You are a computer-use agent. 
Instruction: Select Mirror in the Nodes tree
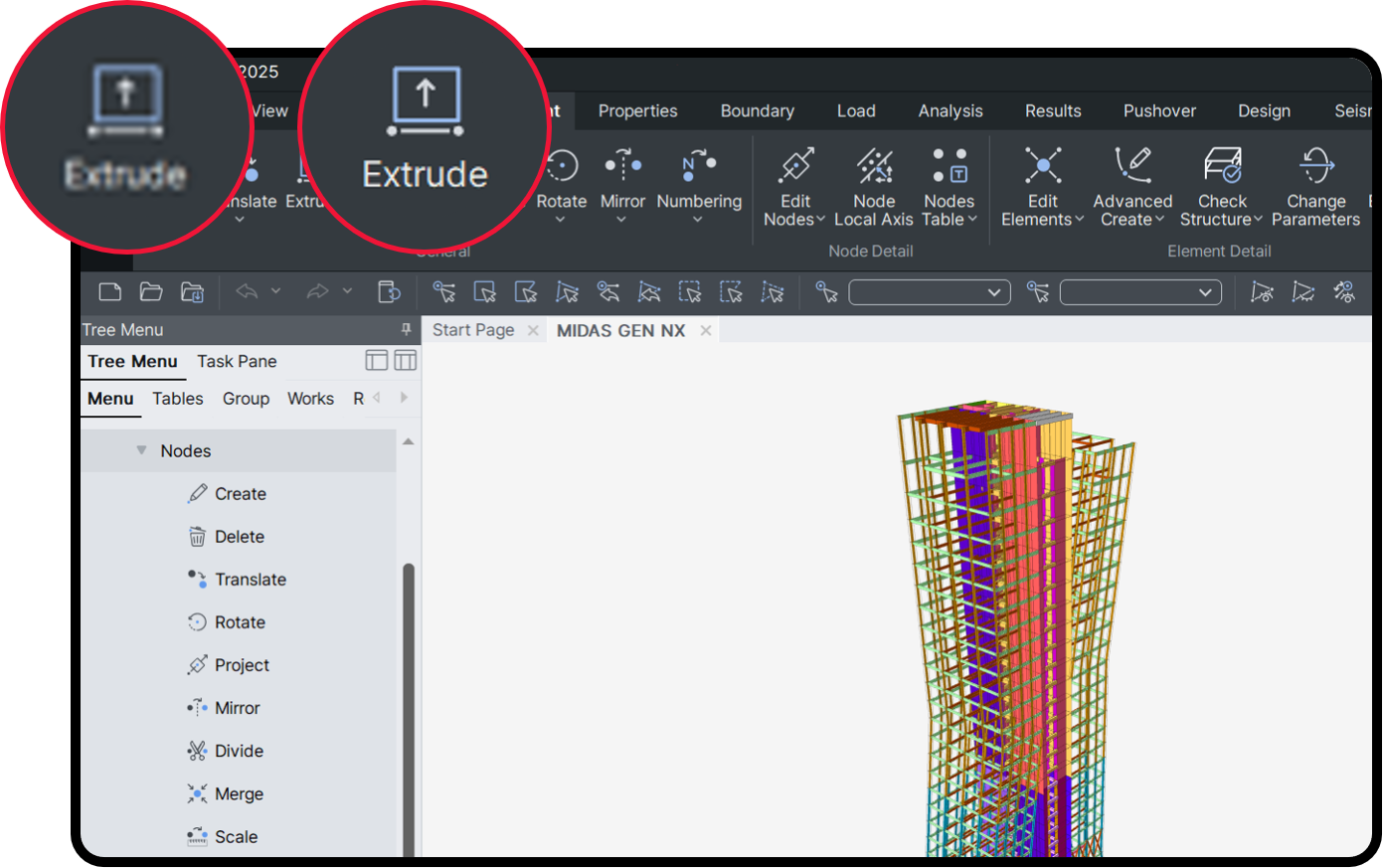point(239,708)
